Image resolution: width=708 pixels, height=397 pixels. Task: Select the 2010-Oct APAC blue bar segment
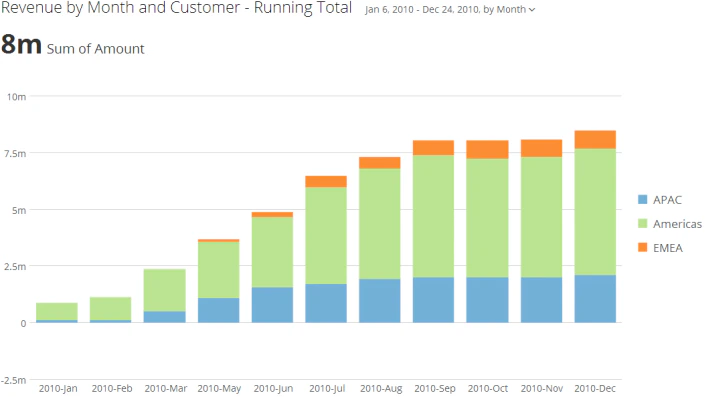pos(488,300)
